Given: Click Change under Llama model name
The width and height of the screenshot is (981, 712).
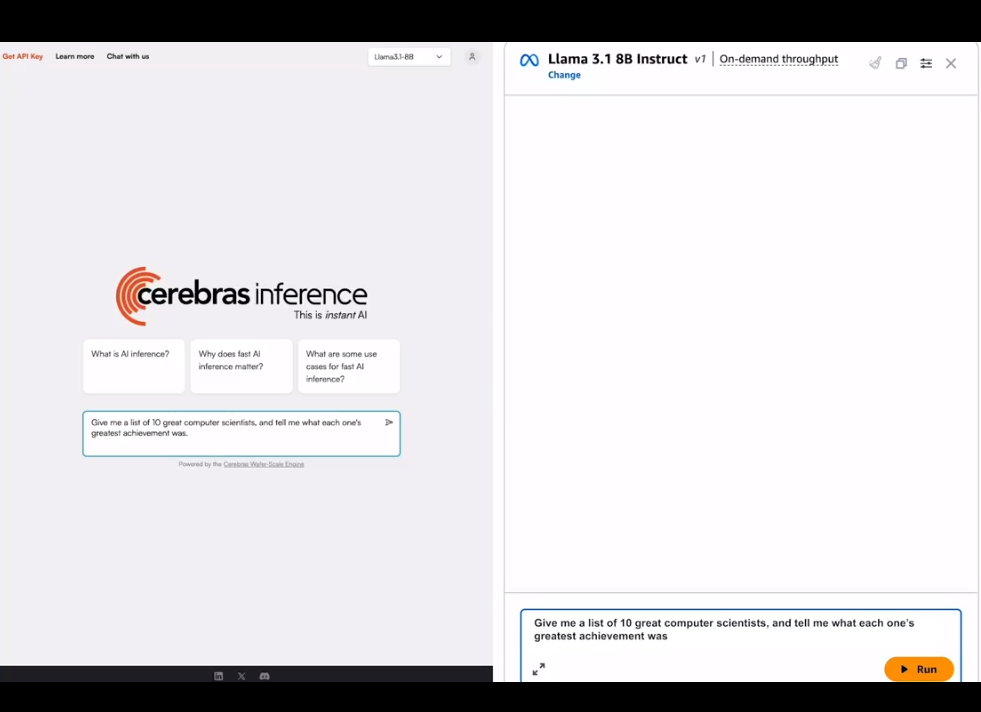Looking at the screenshot, I should point(564,75).
